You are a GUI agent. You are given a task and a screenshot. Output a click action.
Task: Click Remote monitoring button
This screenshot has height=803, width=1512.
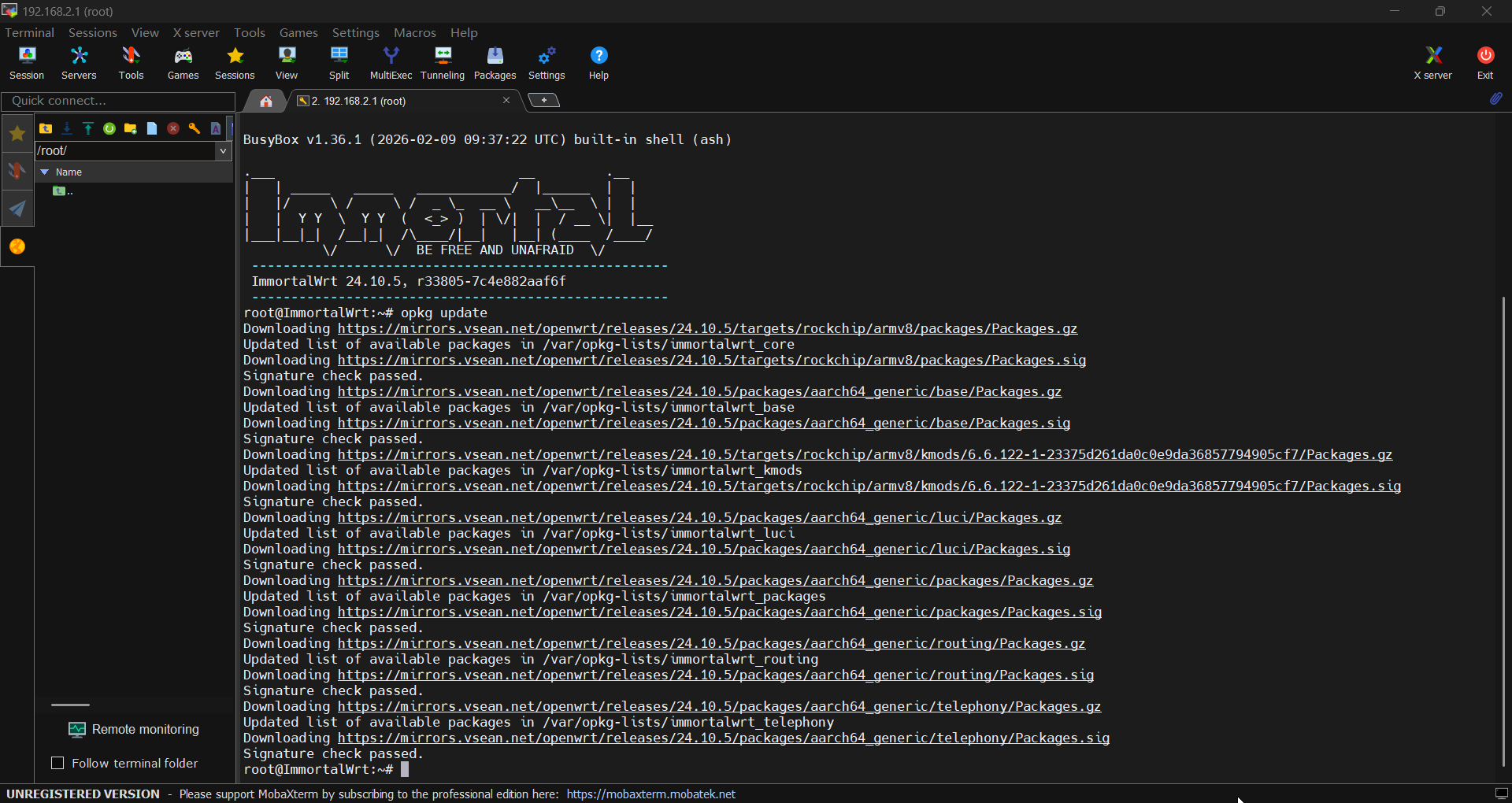[134, 729]
